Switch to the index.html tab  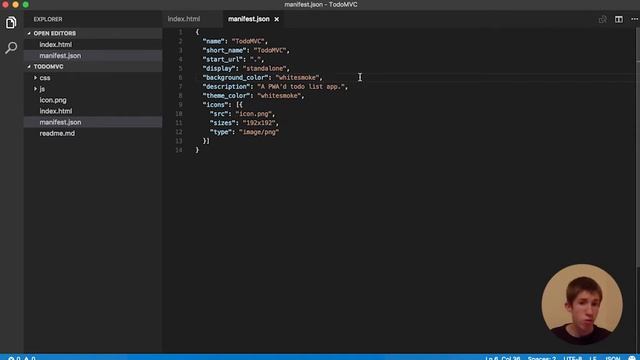[x=184, y=19]
